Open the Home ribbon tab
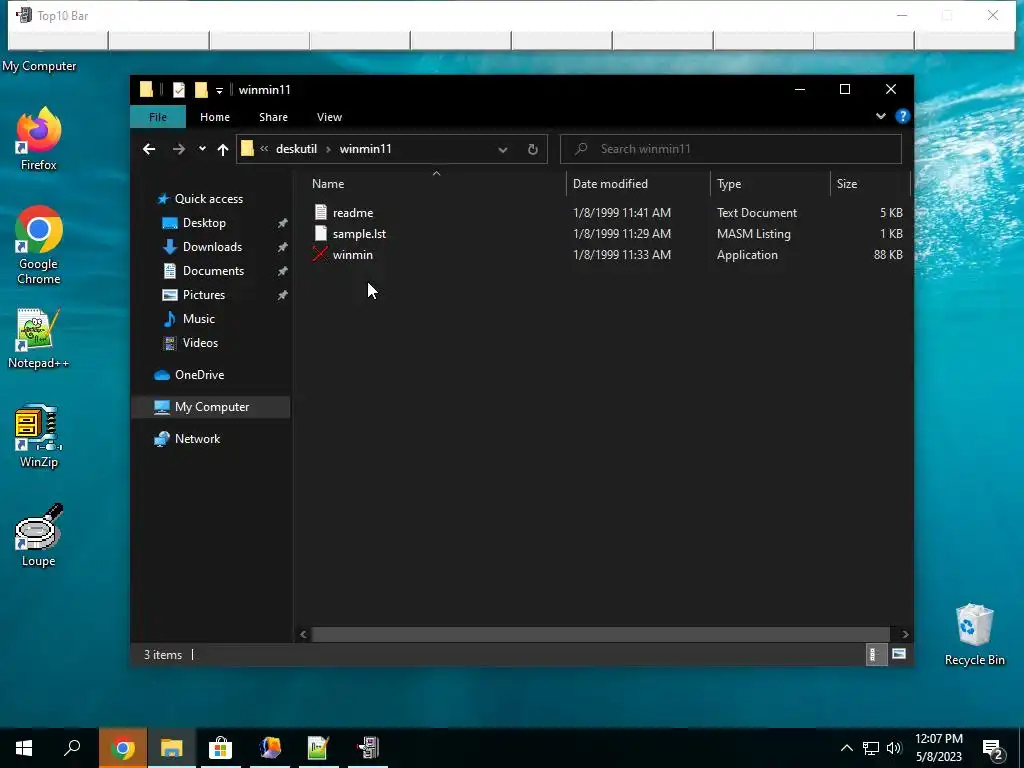Image resolution: width=1024 pixels, height=768 pixels. pos(215,117)
